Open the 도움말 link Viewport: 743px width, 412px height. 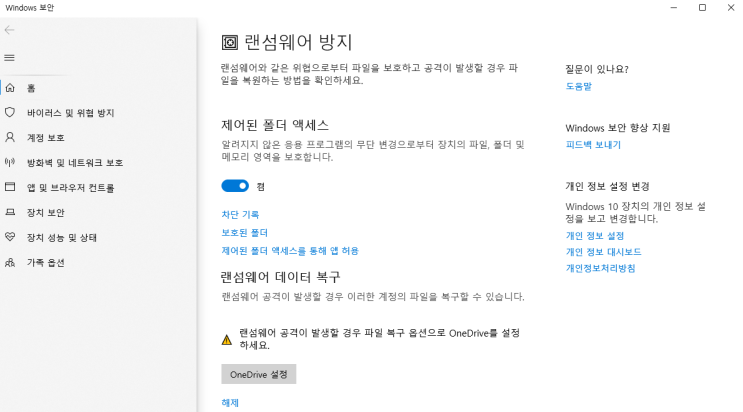[579, 86]
